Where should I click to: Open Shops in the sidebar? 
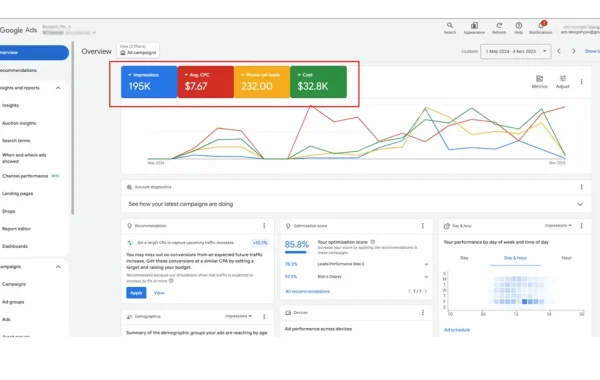coord(8,211)
